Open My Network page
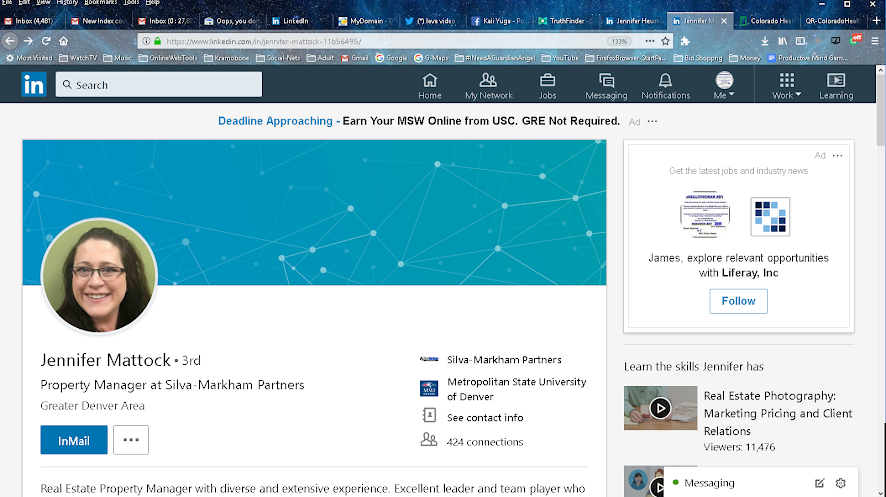The image size is (886, 497). point(489,86)
